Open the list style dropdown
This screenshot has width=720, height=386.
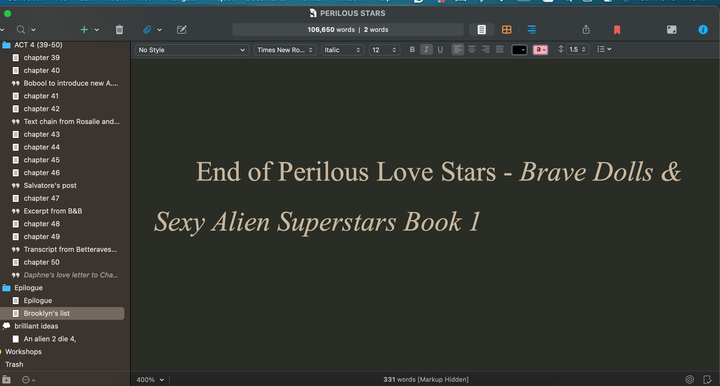pos(604,49)
